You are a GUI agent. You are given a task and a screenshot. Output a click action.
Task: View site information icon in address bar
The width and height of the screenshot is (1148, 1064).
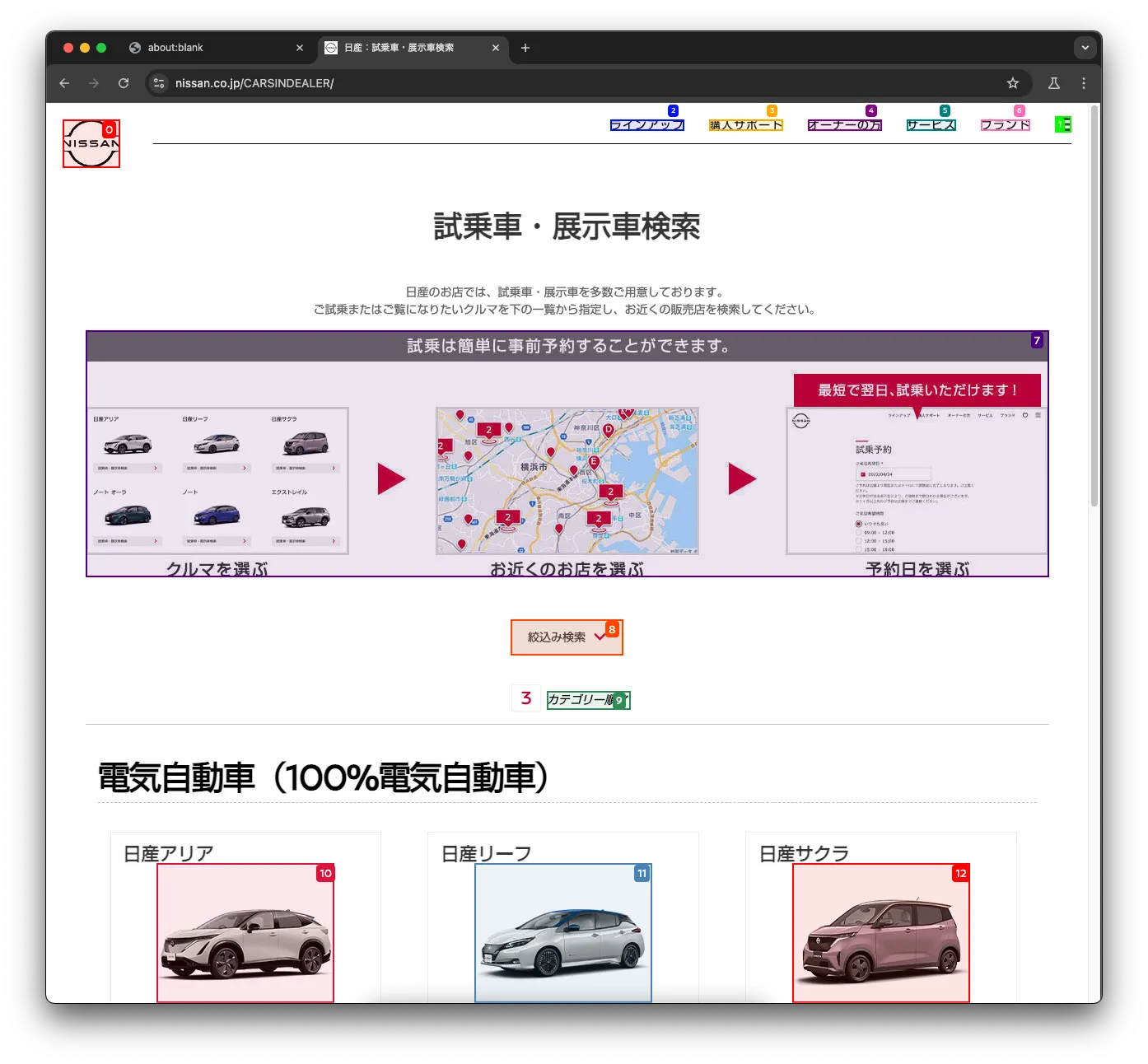(x=160, y=83)
